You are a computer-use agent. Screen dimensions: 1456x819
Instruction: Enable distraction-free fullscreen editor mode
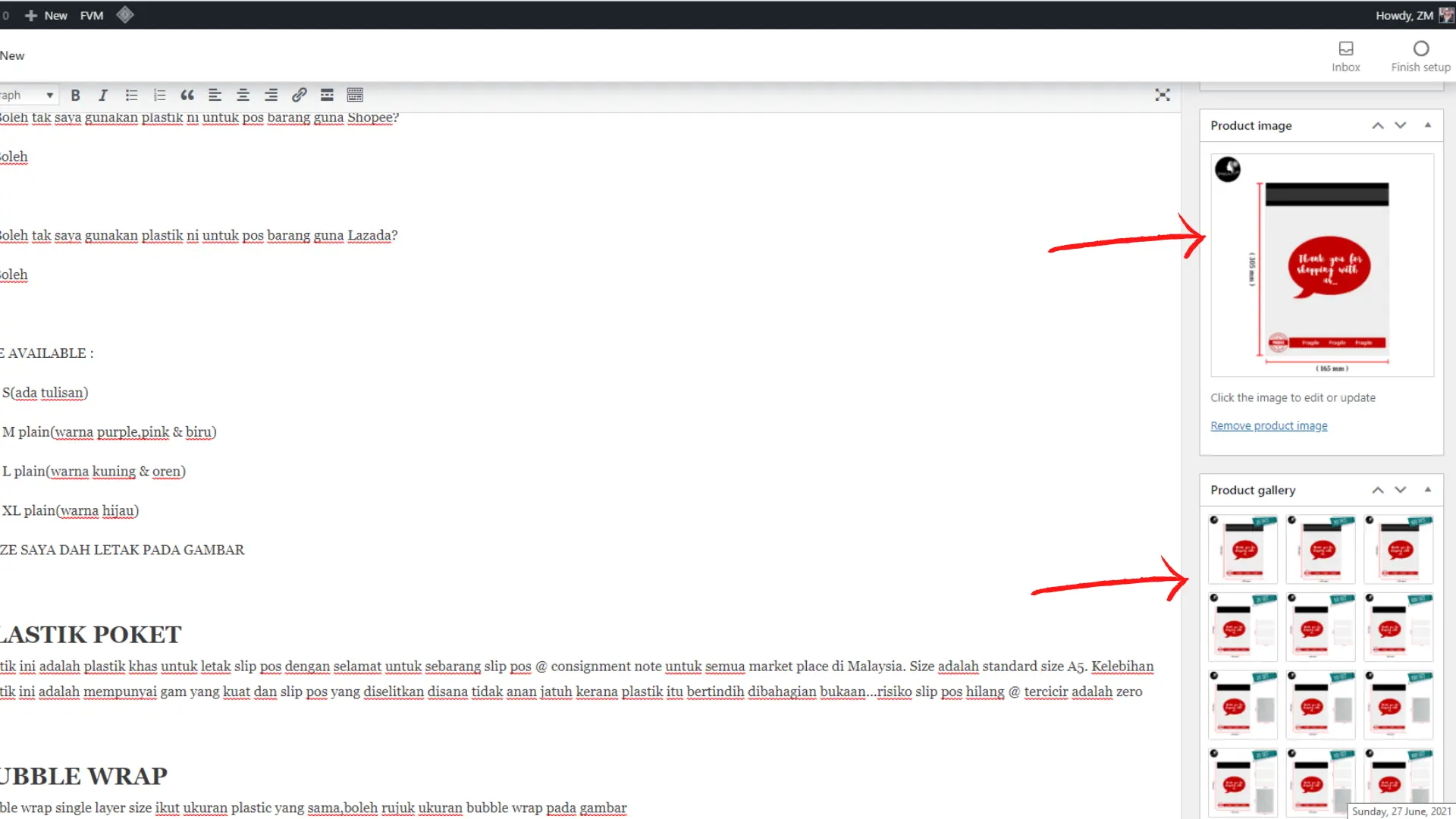click(x=1163, y=95)
